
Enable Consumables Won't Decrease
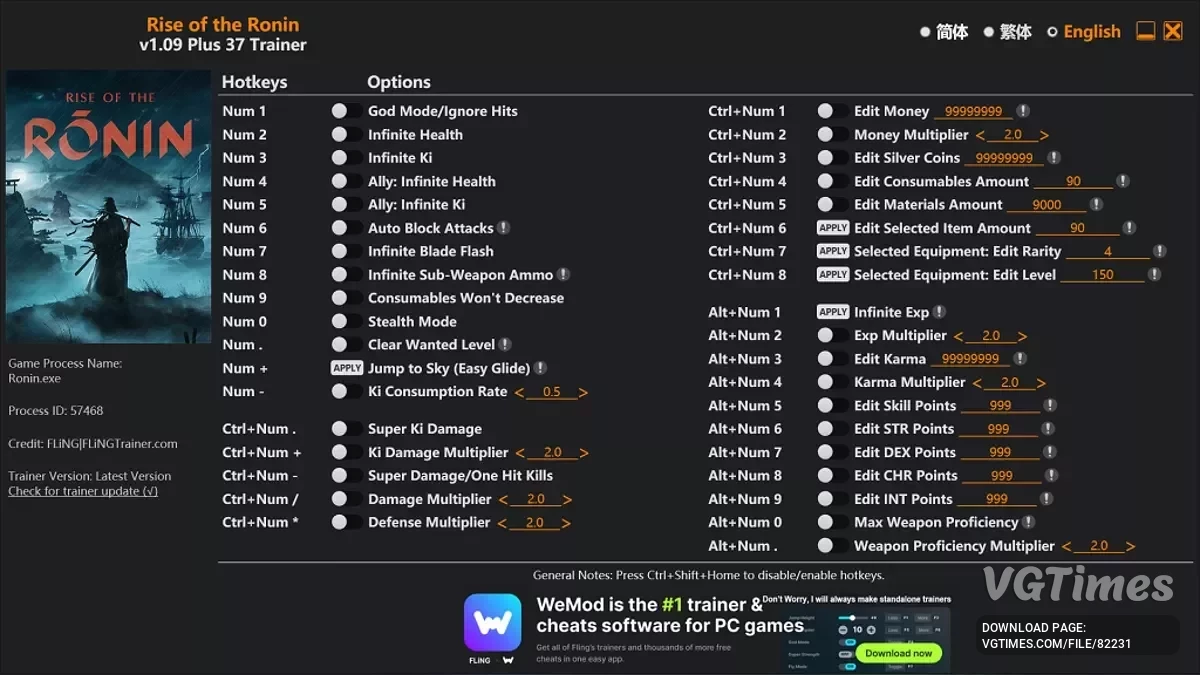346,298
